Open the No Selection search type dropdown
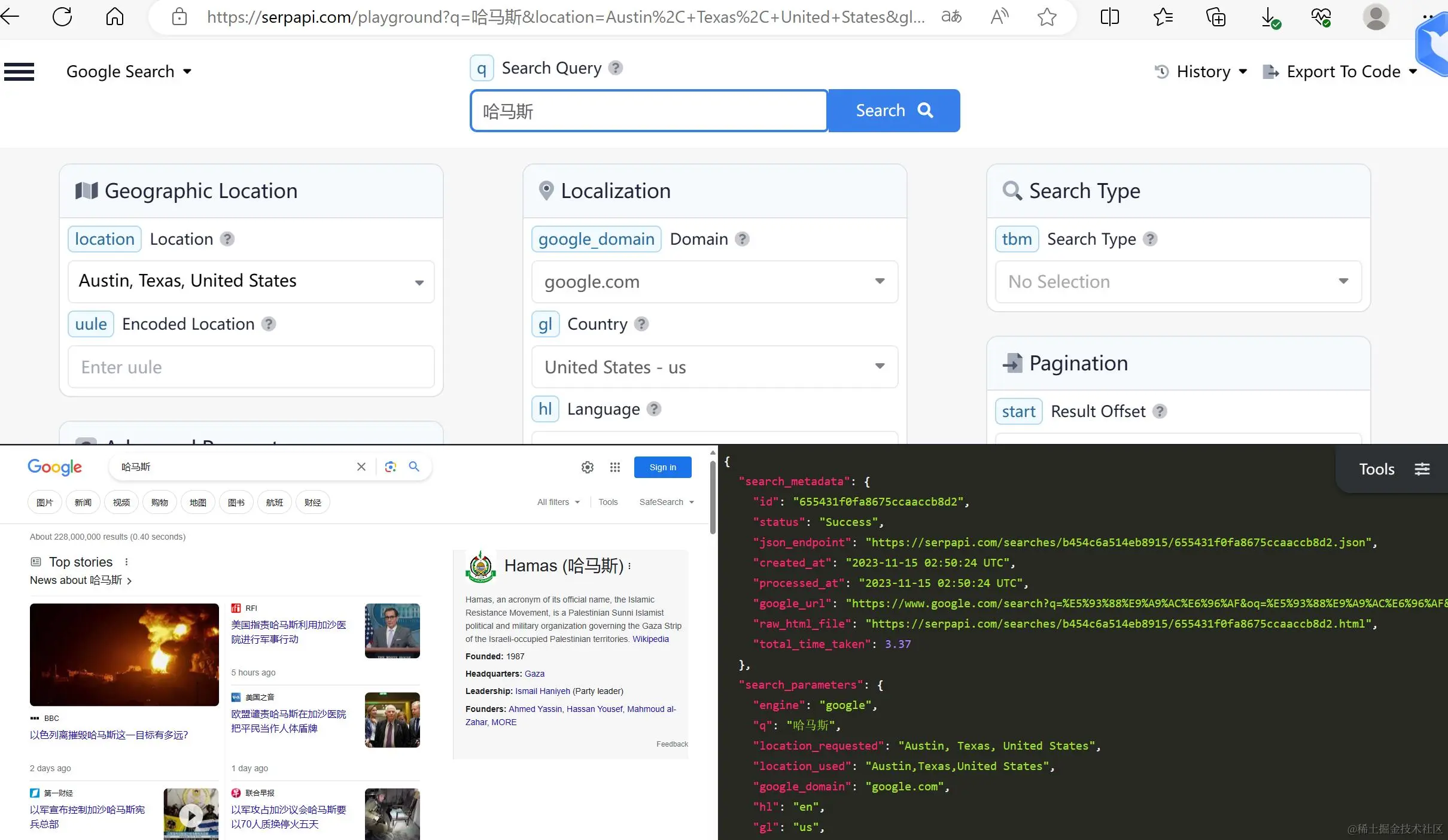 click(x=1178, y=281)
